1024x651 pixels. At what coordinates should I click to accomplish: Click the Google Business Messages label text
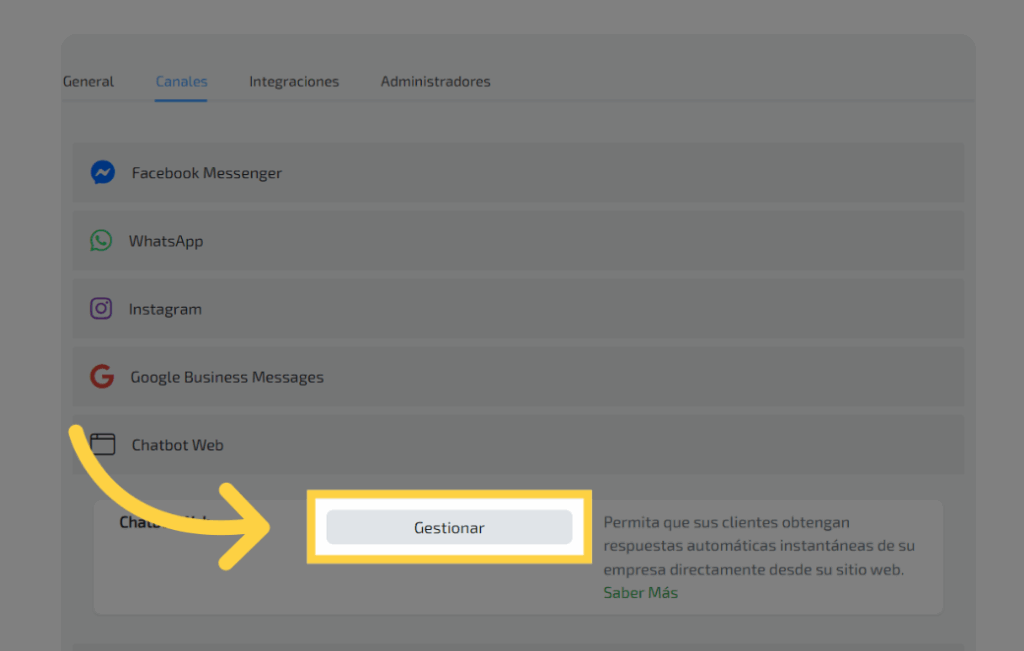227,377
